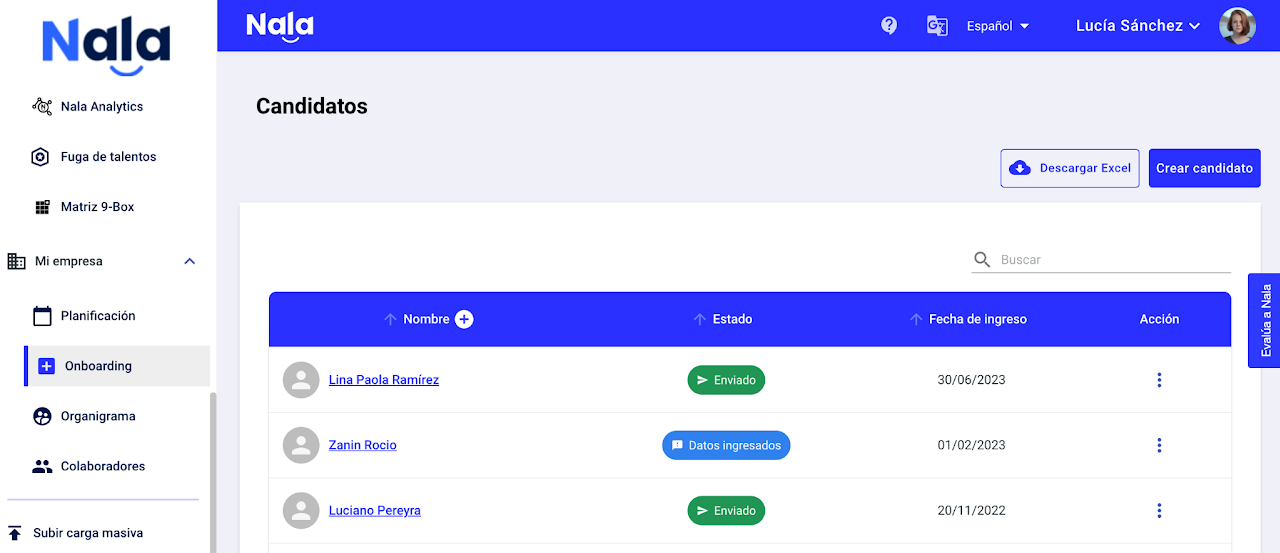1280x553 pixels.
Task: Sort candidates by Estado column
Action: coord(732,319)
